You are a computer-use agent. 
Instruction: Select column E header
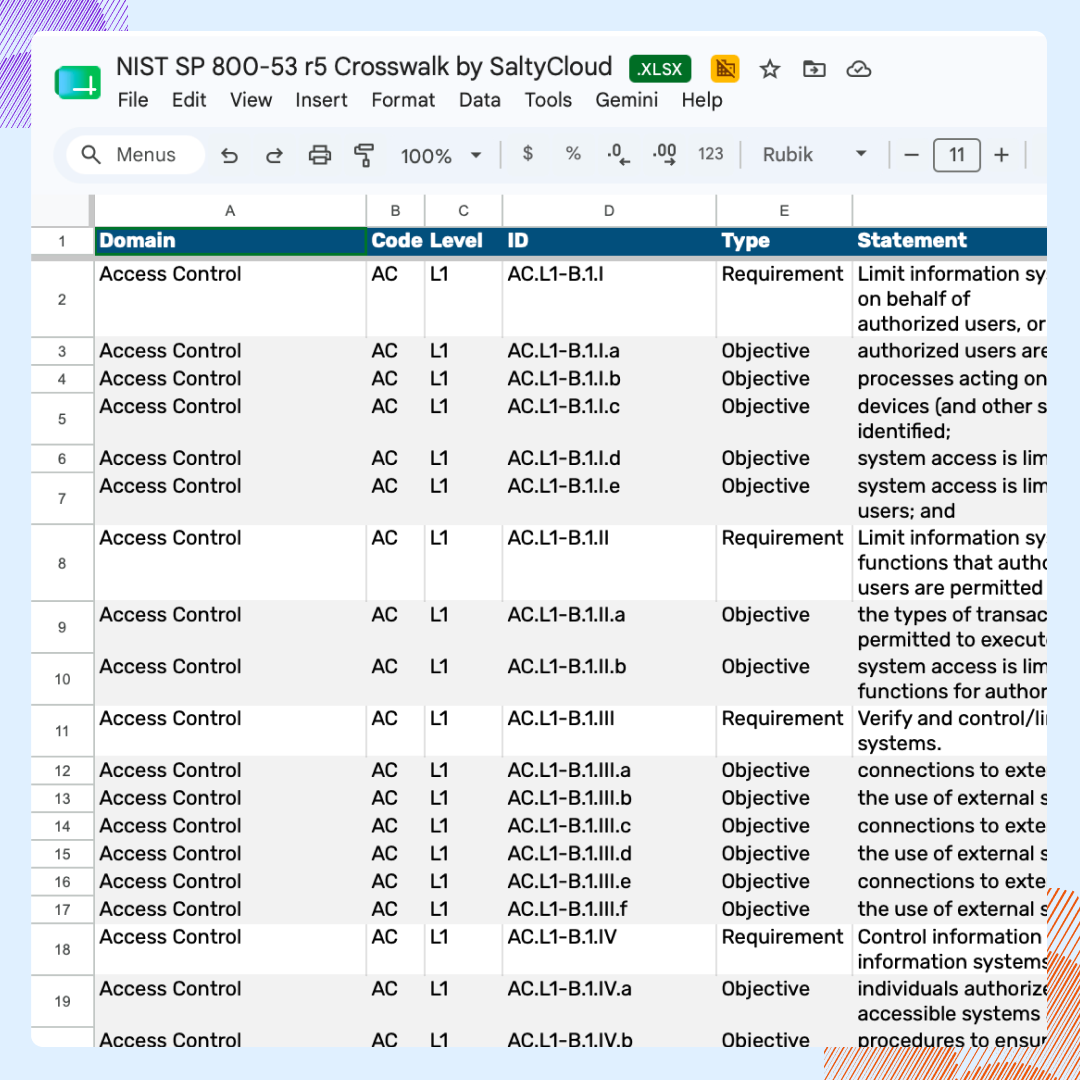point(784,211)
